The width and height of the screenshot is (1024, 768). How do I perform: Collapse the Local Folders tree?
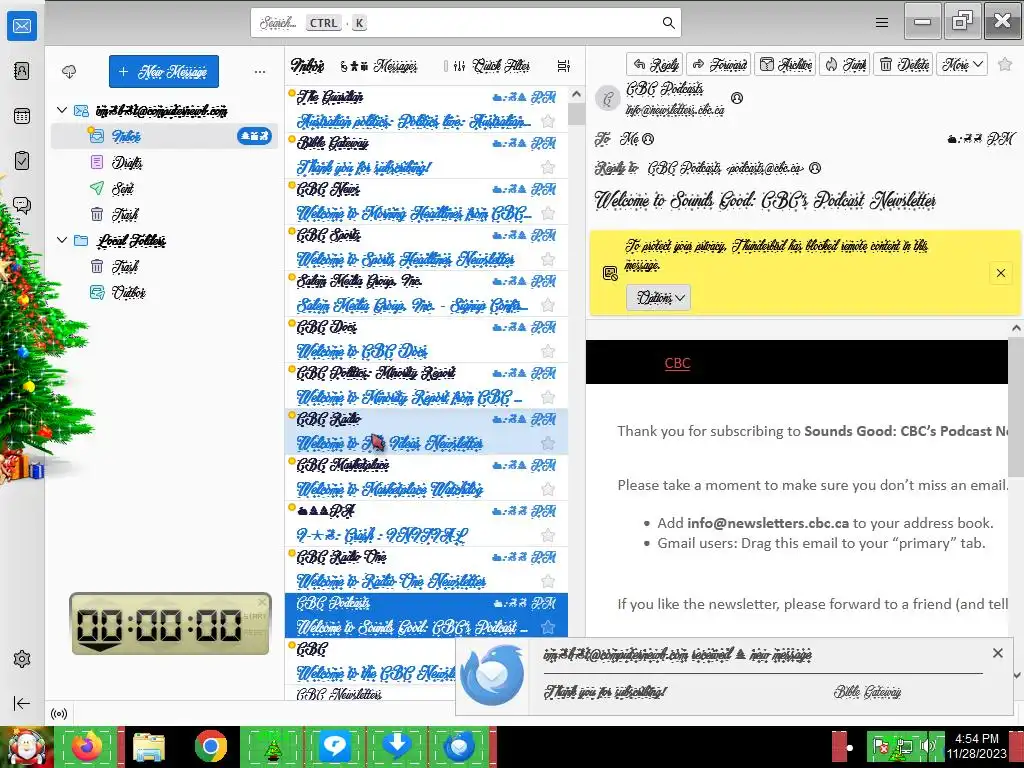pos(62,240)
